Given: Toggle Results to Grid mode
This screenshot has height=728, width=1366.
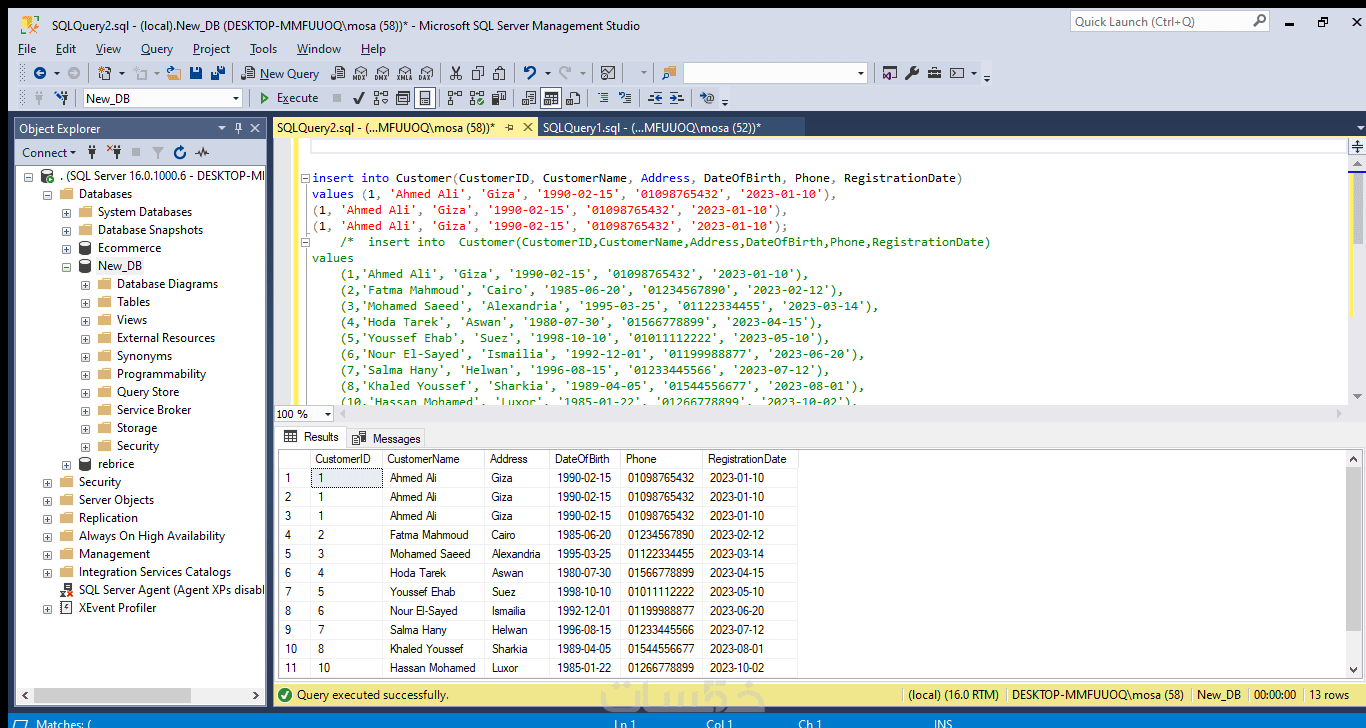Looking at the screenshot, I should click(x=551, y=98).
